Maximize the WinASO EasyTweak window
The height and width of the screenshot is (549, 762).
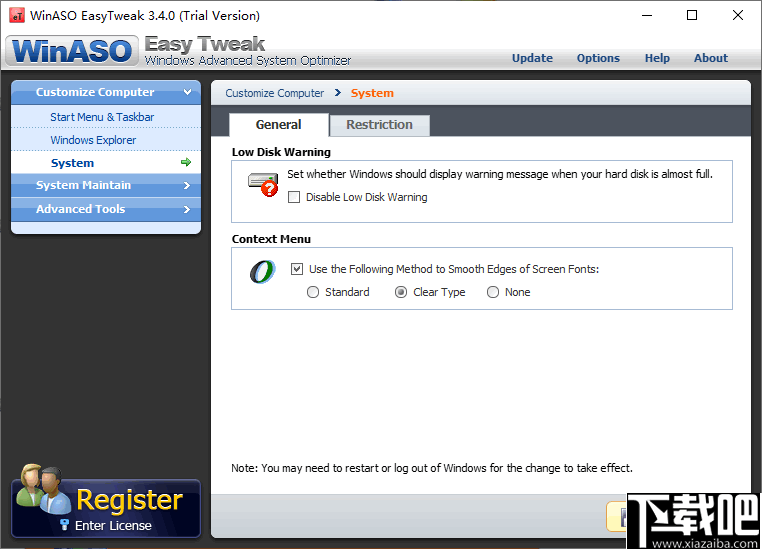click(x=692, y=16)
